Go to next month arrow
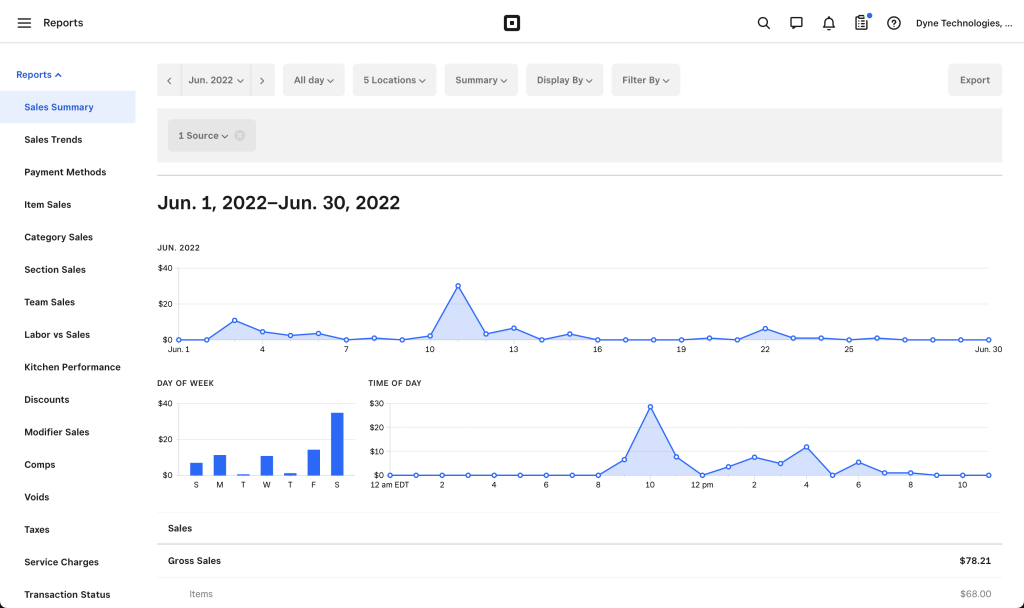 [x=262, y=80]
